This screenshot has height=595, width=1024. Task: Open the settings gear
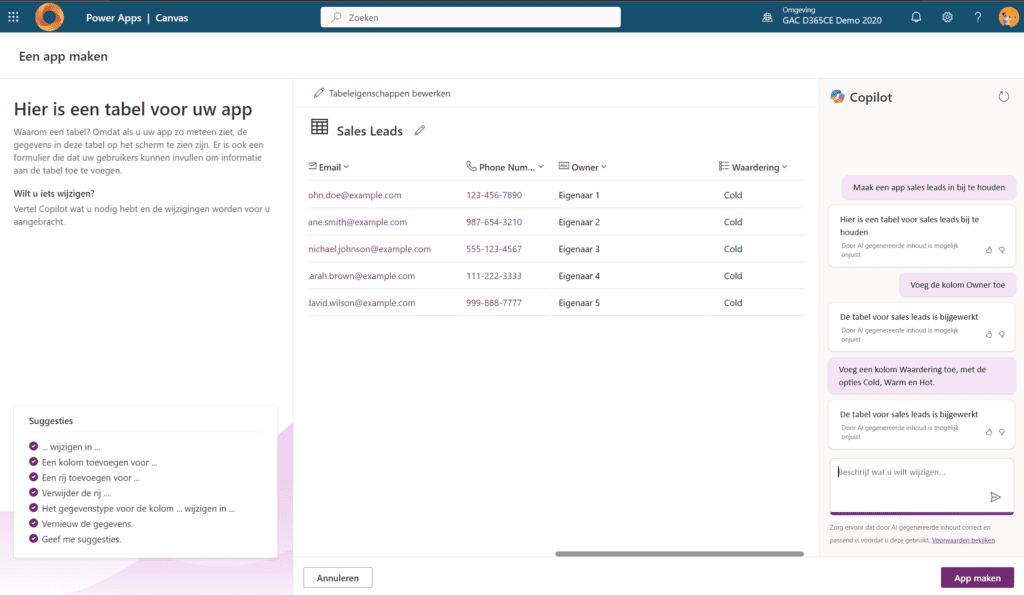point(947,18)
